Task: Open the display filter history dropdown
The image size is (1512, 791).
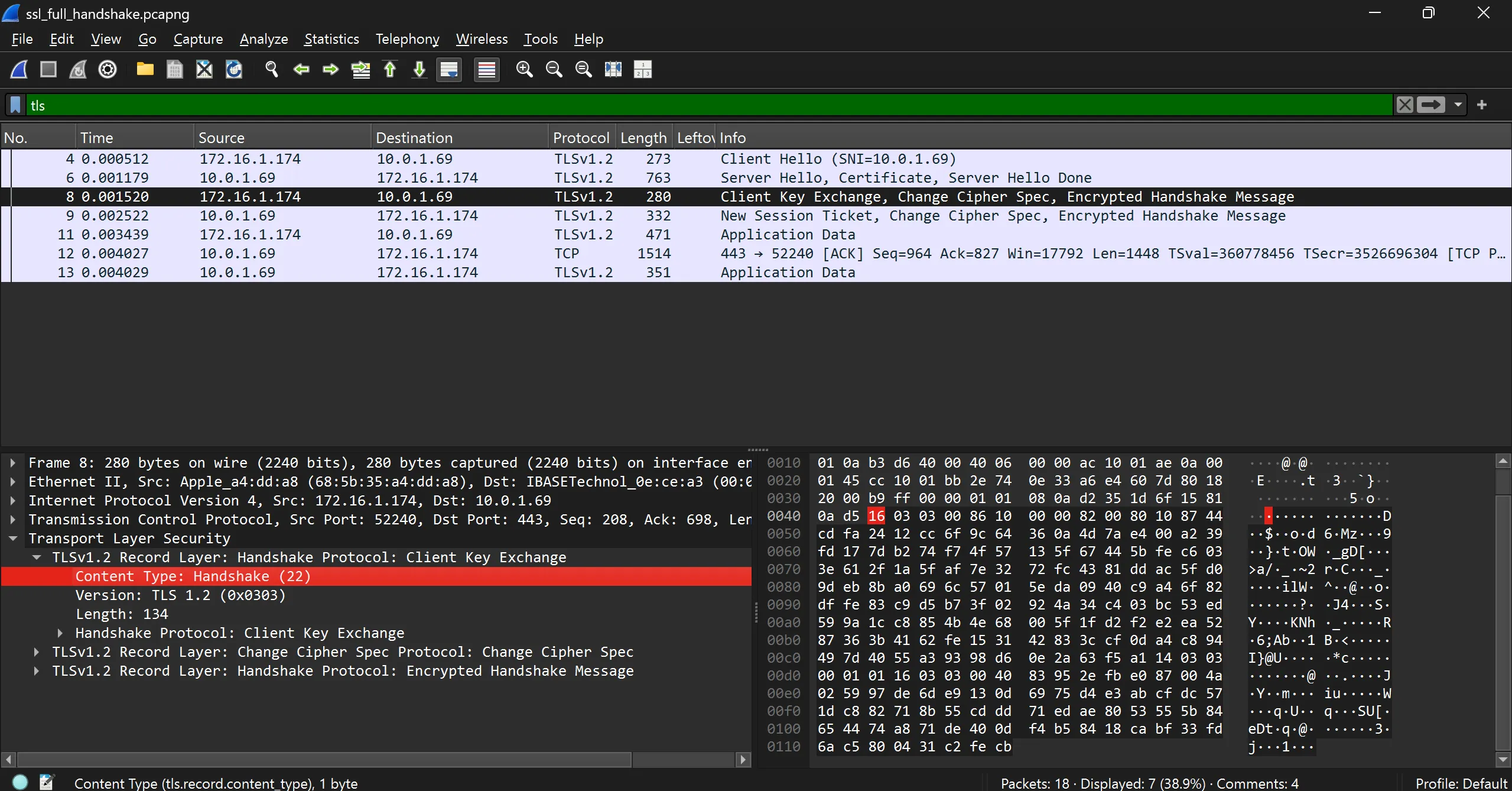Action: tap(1458, 105)
